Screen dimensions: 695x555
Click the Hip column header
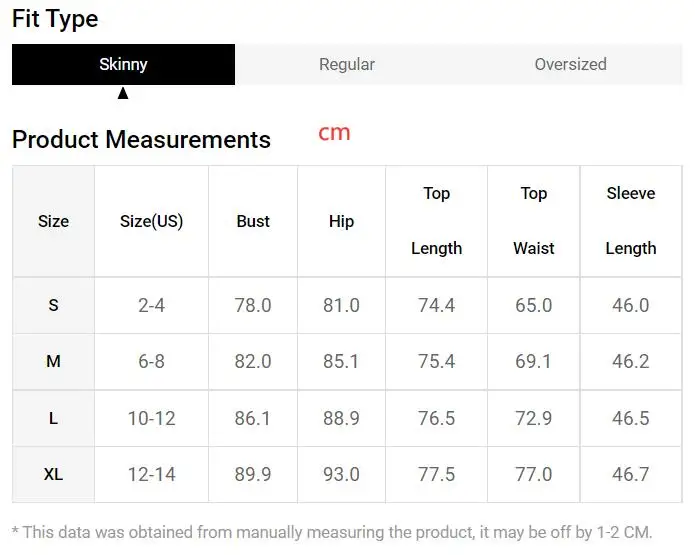[341, 221]
